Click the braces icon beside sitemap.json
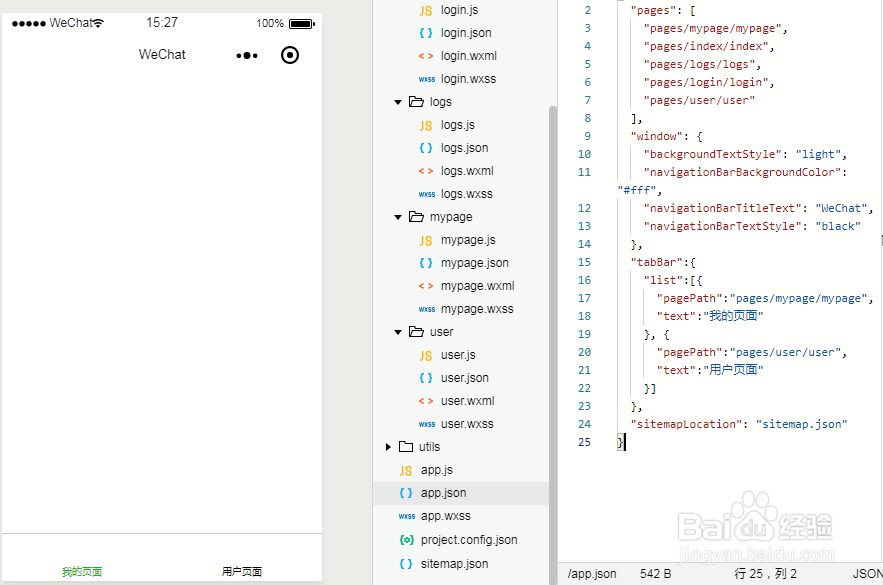Viewport: 883px width, 585px height. coord(405,564)
